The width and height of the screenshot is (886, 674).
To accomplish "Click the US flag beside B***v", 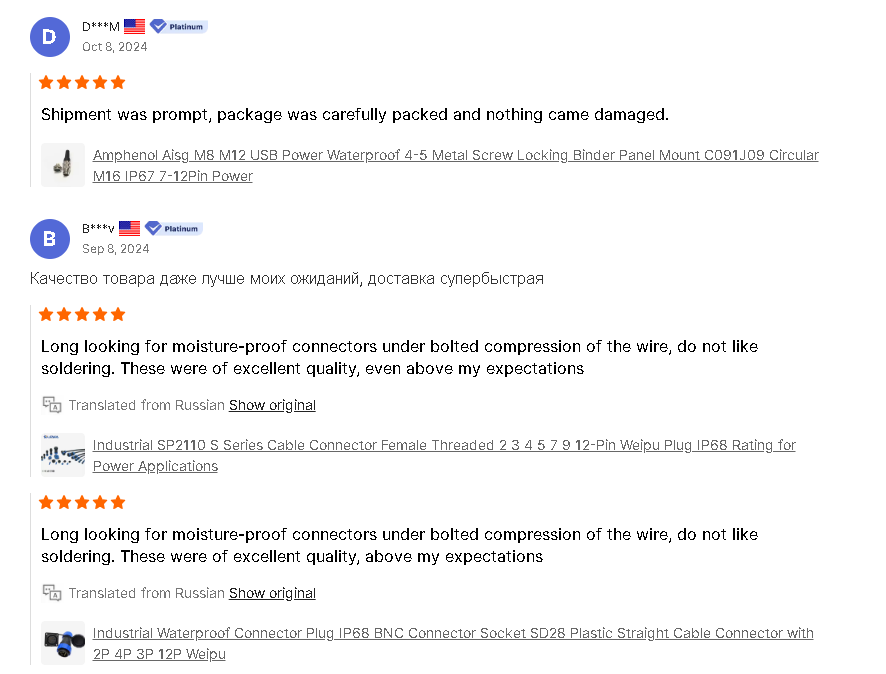I will pos(129,229).
